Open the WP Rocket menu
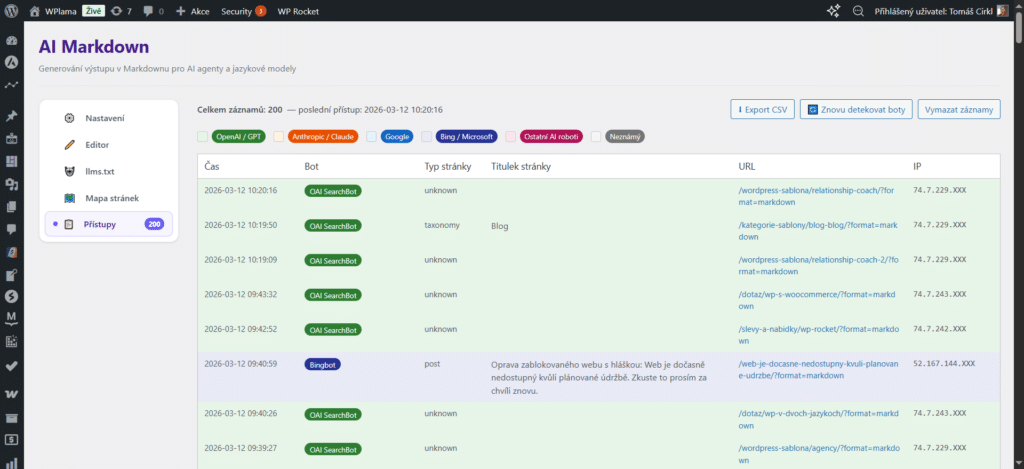Screen dimensions: 1024x469 pyautogui.click(x=298, y=11)
